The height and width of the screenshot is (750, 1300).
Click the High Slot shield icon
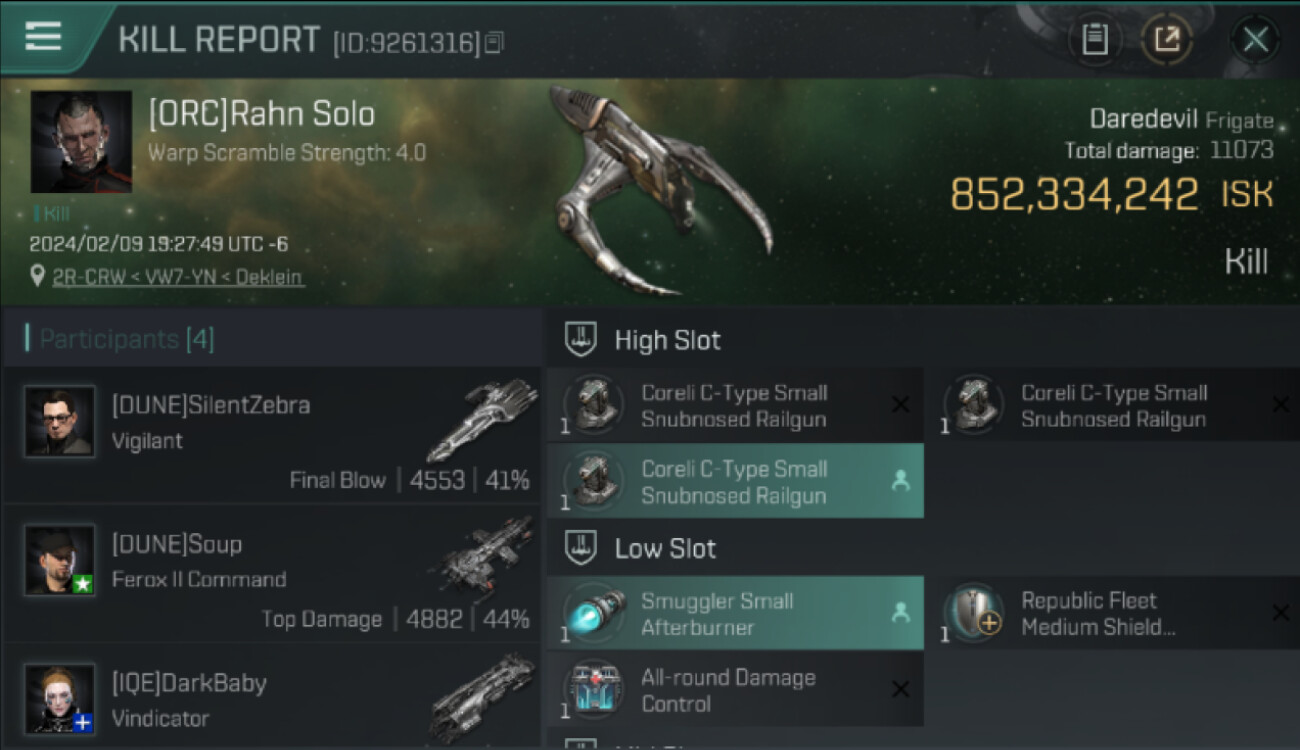tap(581, 340)
